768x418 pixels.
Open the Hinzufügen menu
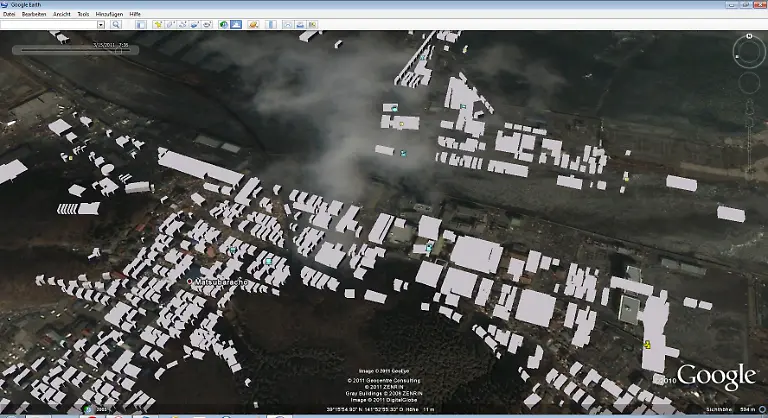point(108,15)
